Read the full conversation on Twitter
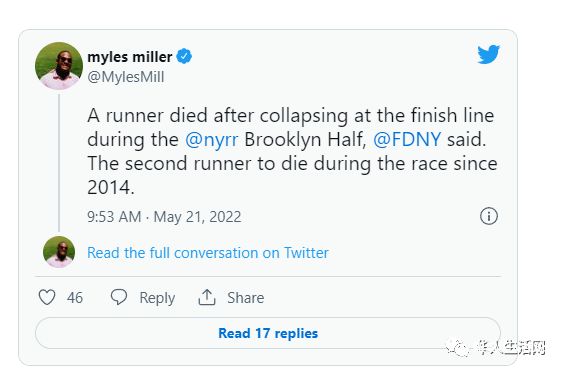 pos(208,253)
